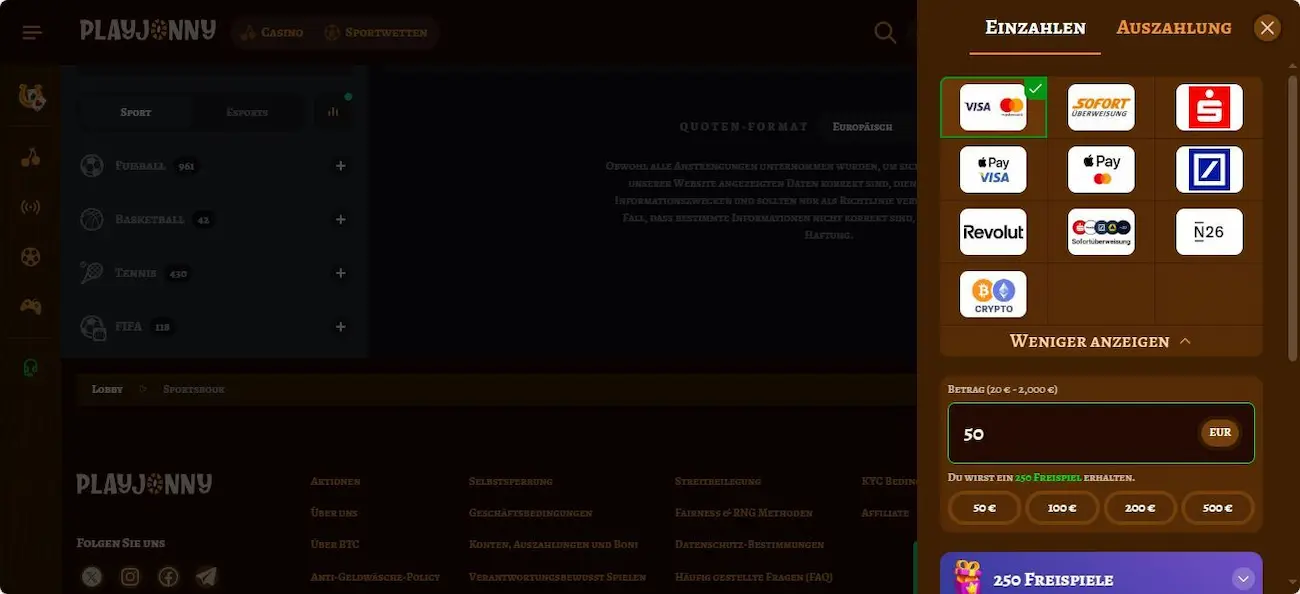Viewport: 1300px width, 594px height.
Task: Open the Selbstsperrung footer link
Action: tap(510, 481)
